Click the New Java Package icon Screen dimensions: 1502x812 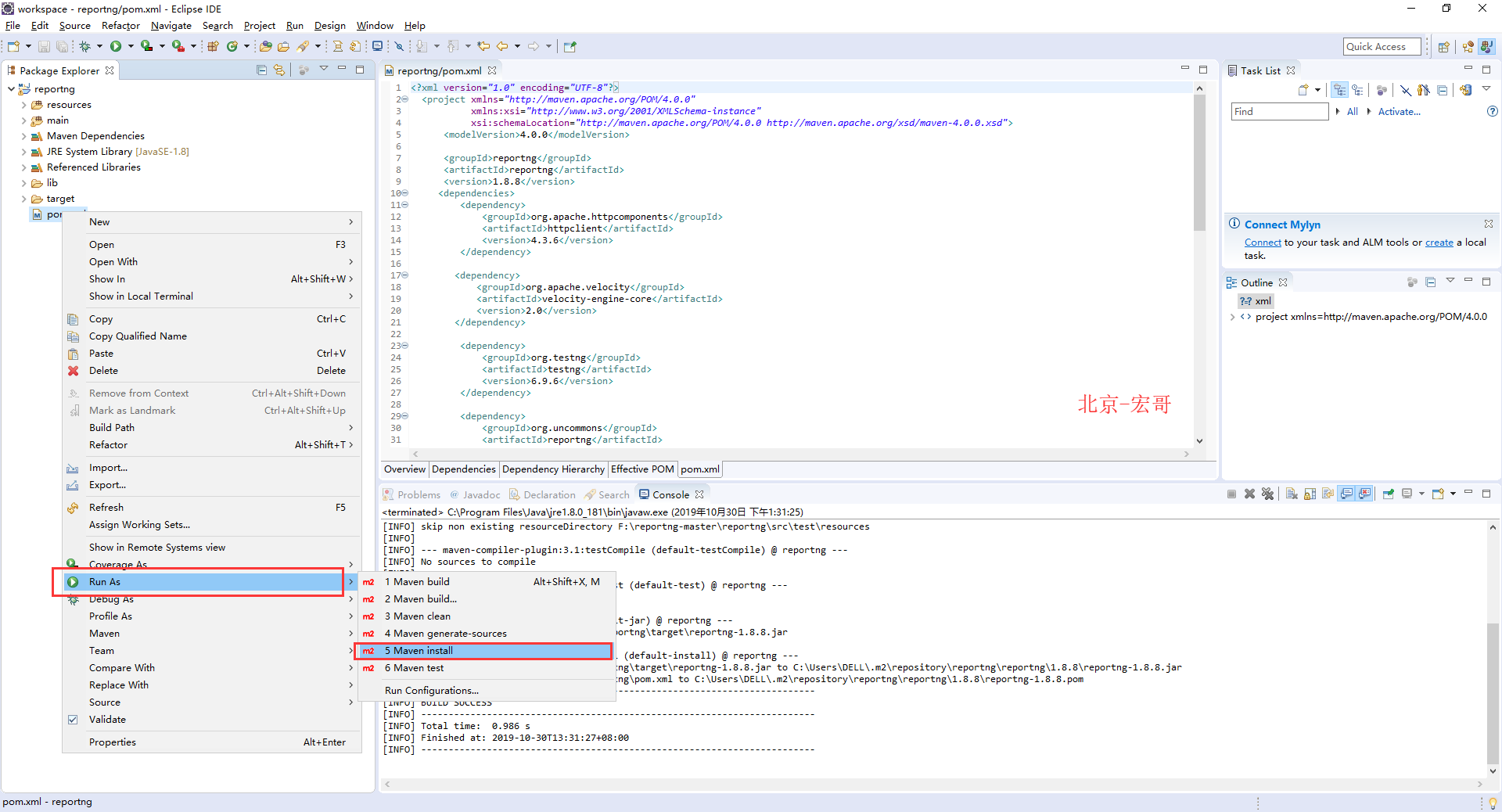tap(213, 46)
